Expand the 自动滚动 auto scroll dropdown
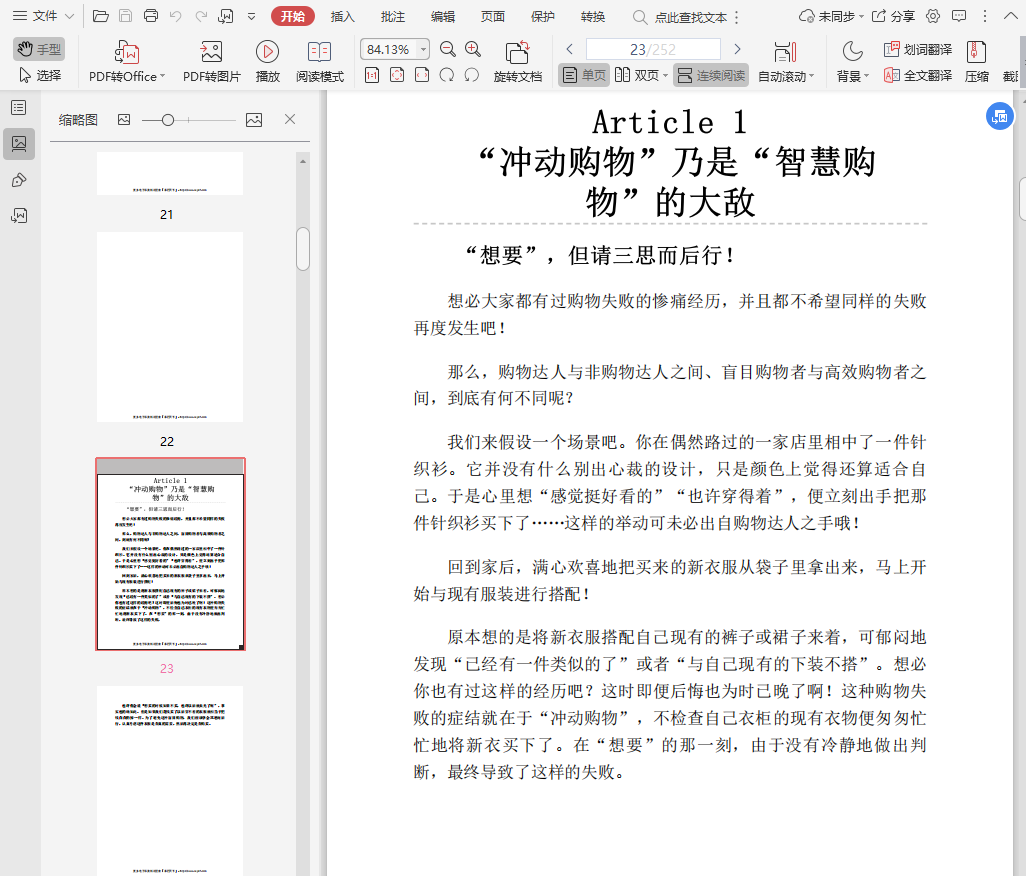The width and height of the screenshot is (1026, 876). pyautogui.click(x=811, y=76)
